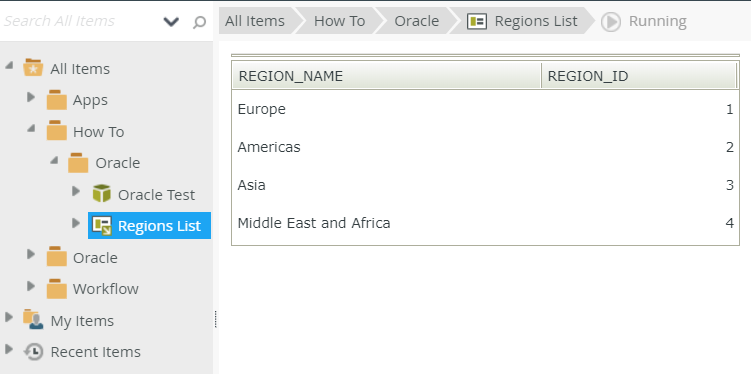Image resolution: width=751 pixels, height=374 pixels.
Task: Click the All Items star folder icon
Action: 33,68
